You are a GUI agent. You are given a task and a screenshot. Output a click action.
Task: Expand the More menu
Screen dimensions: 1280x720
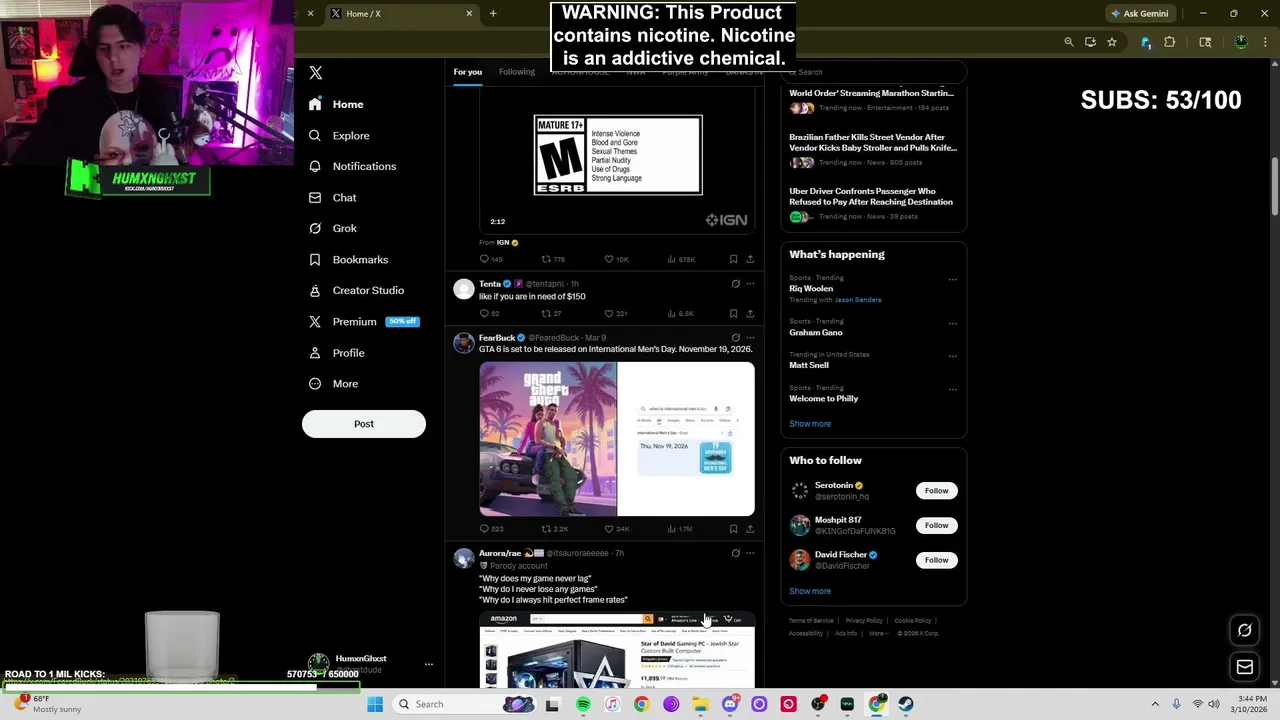334,383
